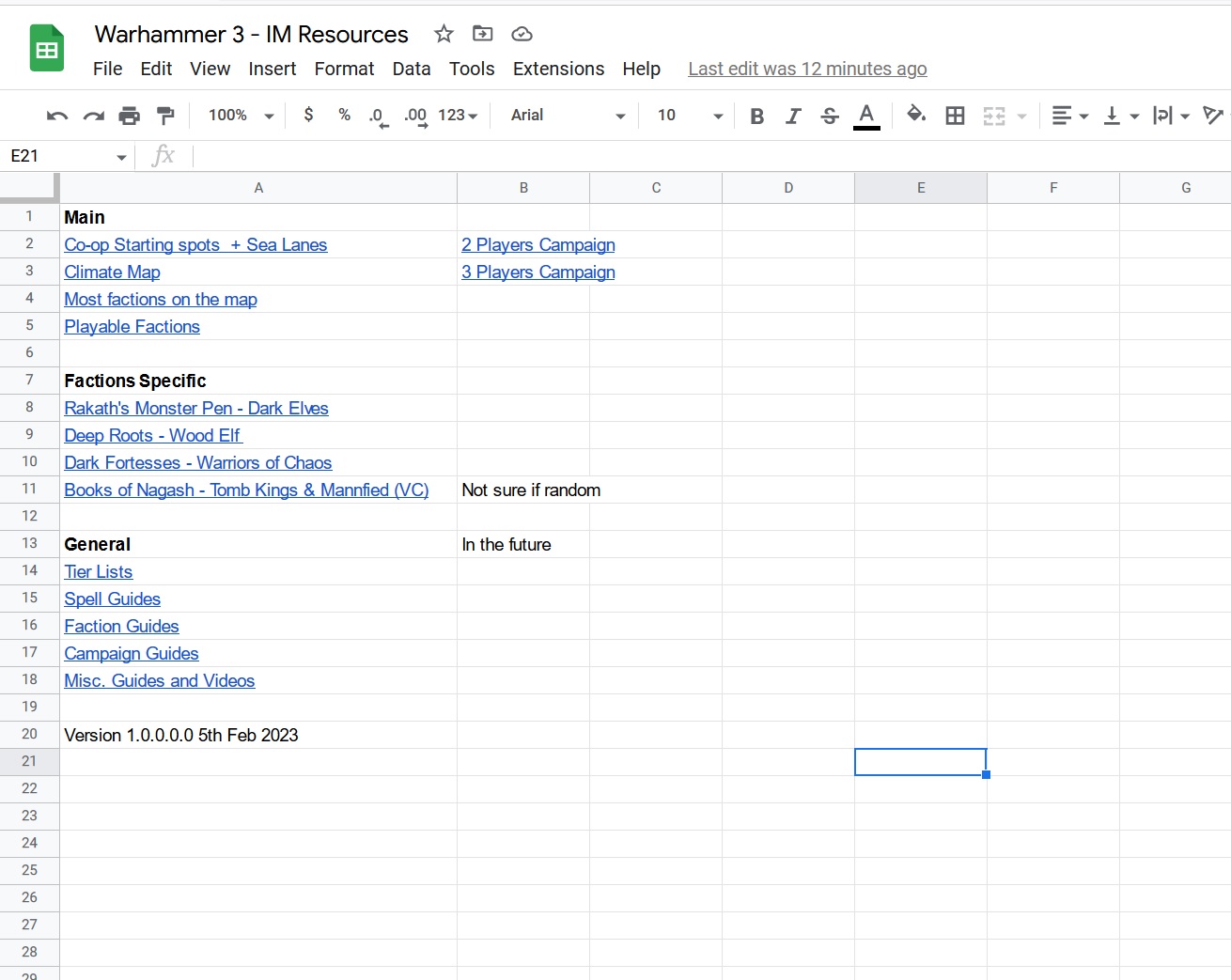Select the cell reading Not sure if random

[x=523, y=490]
